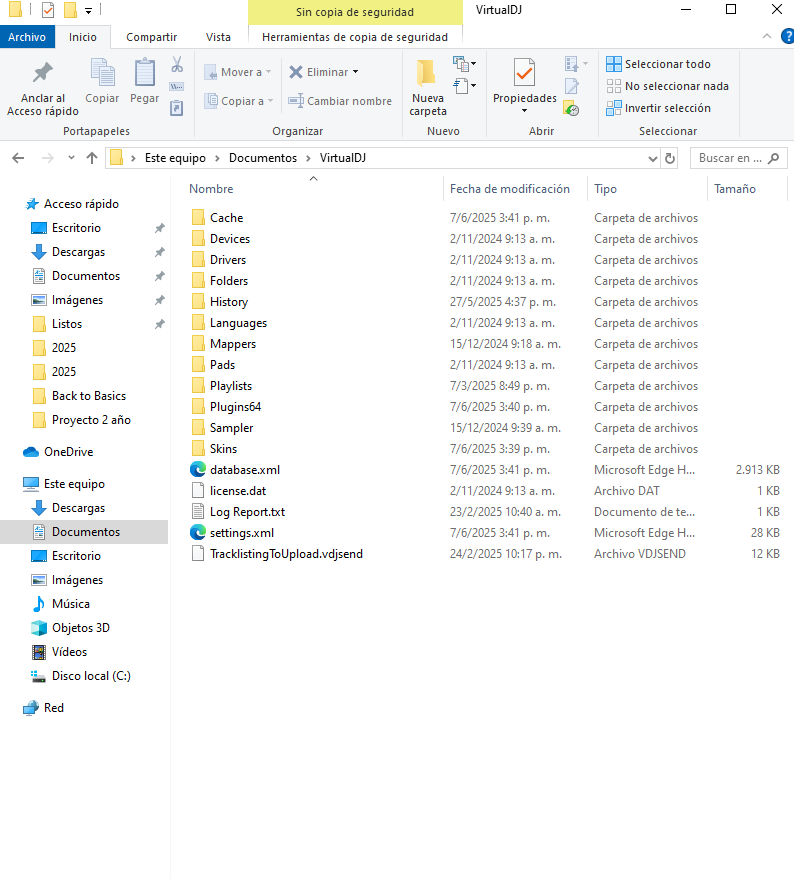Select the History folder
The width and height of the screenshot is (794, 879).
(x=229, y=302)
